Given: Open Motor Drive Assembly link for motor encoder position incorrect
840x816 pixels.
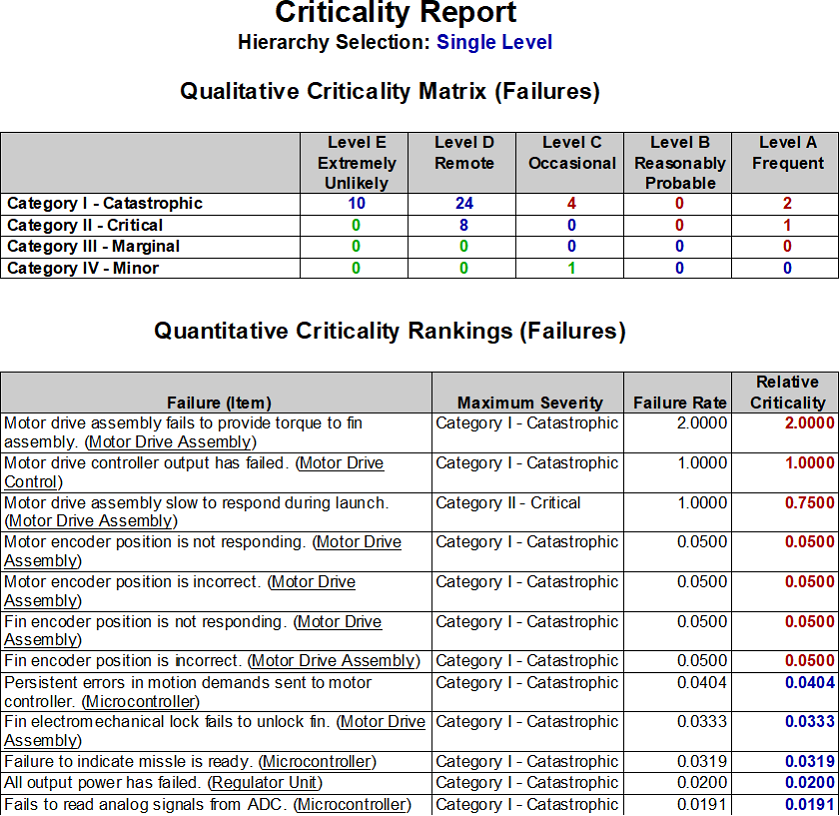Looking at the screenshot, I should 313,582.
